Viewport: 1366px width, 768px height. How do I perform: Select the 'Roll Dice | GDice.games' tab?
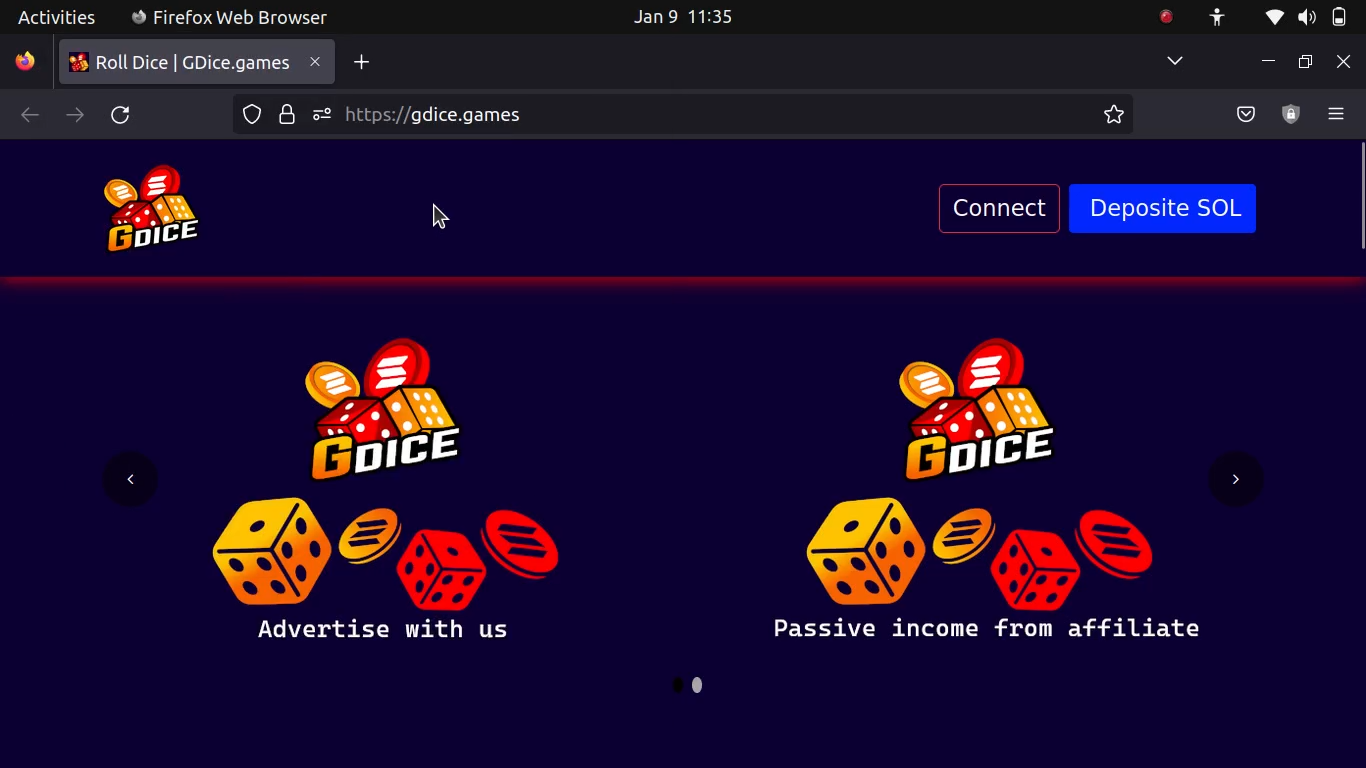(x=197, y=62)
